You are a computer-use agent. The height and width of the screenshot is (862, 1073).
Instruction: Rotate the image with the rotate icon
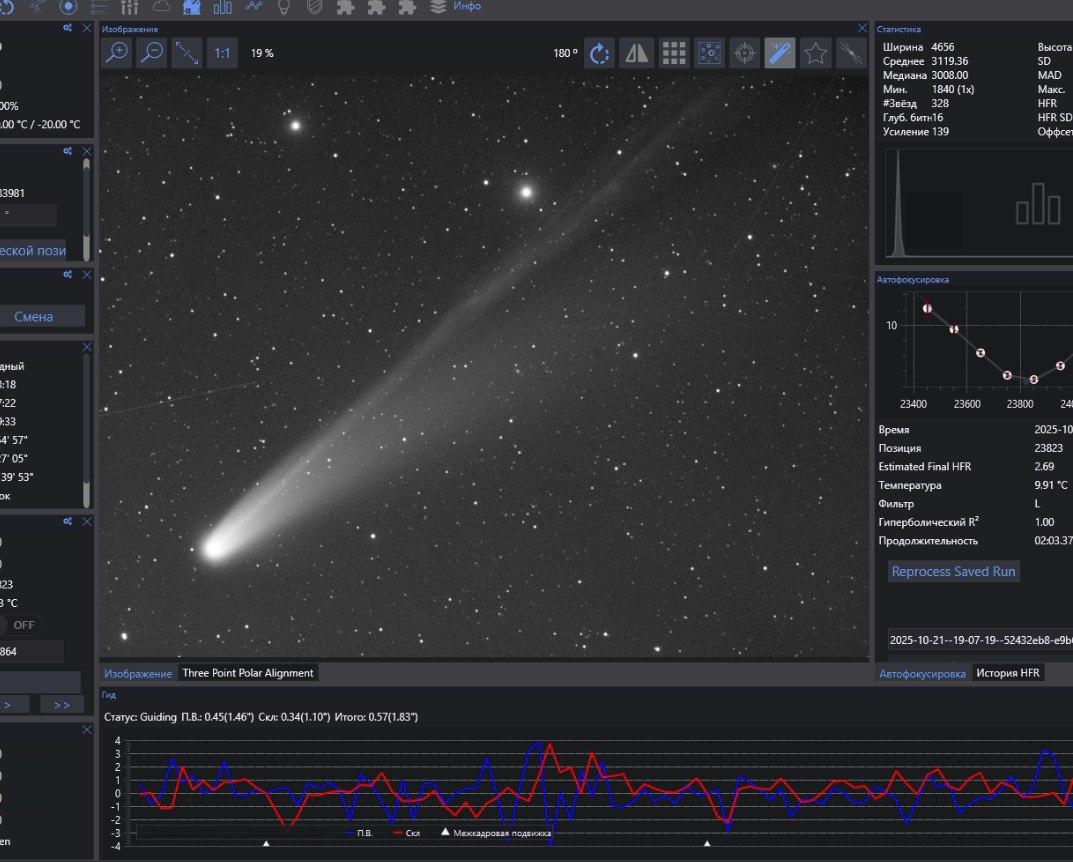[599, 53]
